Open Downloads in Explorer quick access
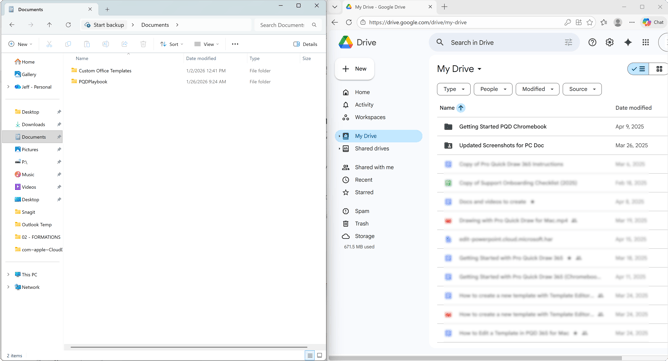Screen dimensions: 668x361 (33, 124)
